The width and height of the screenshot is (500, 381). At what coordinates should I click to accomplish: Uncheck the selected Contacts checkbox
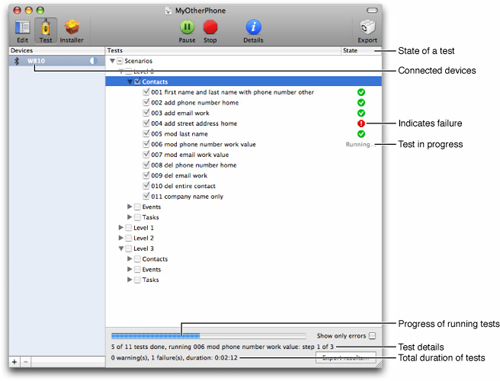pos(137,82)
